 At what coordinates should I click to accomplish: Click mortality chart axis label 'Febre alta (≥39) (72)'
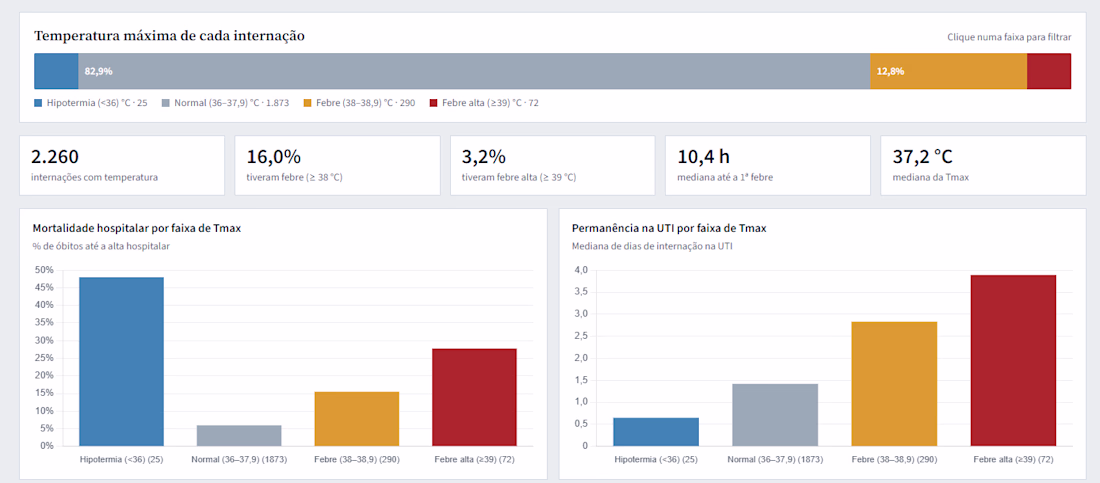click(474, 460)
